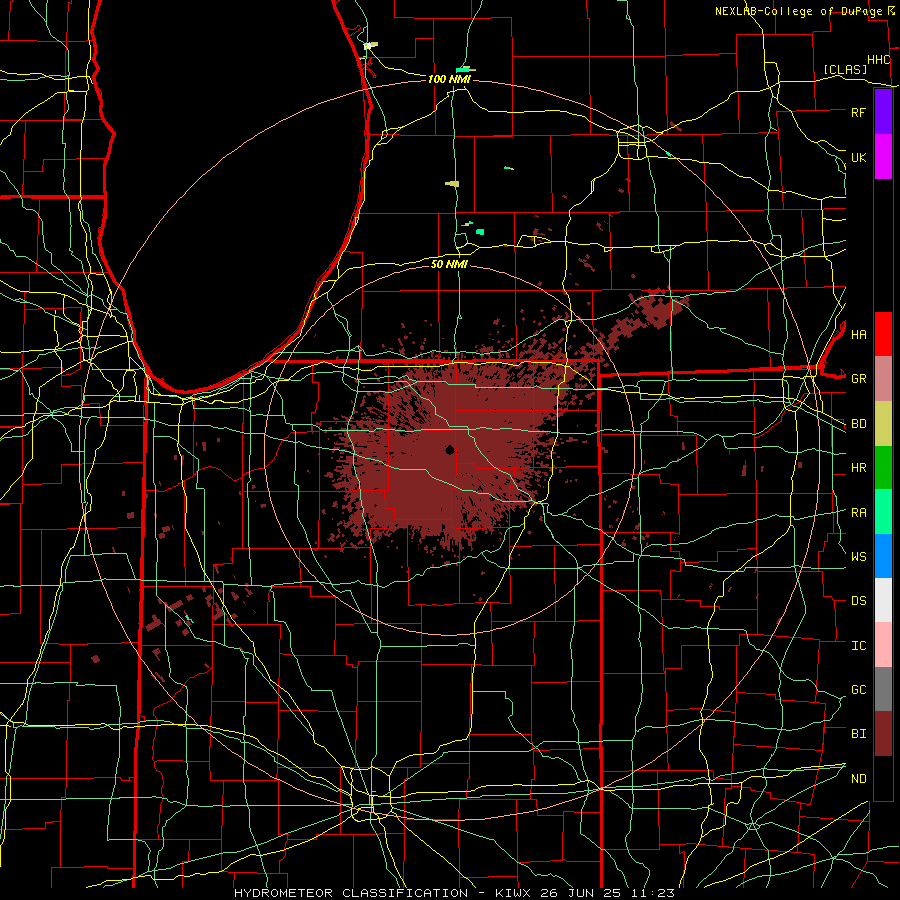Click the brown BI legend swatch
Screen dimensions: 900x900
point(883,734)
